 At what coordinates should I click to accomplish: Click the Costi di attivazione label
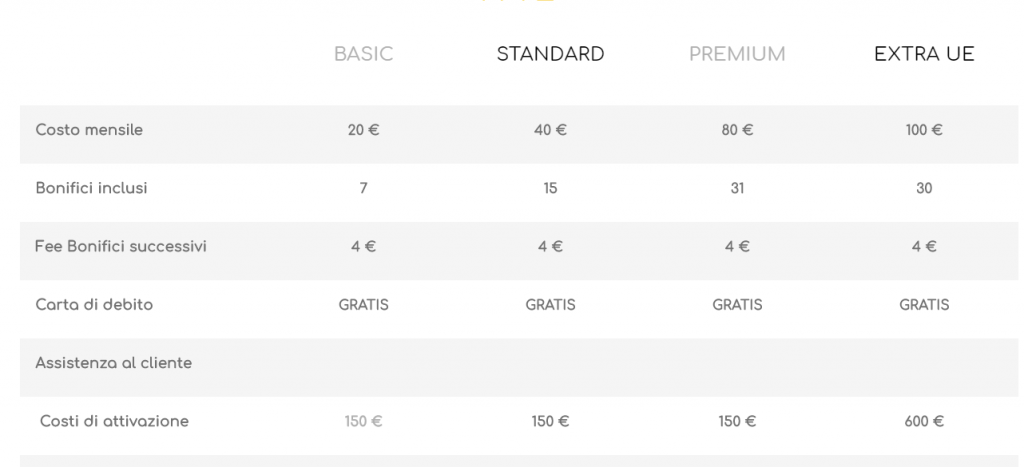[x=114, y=421]
